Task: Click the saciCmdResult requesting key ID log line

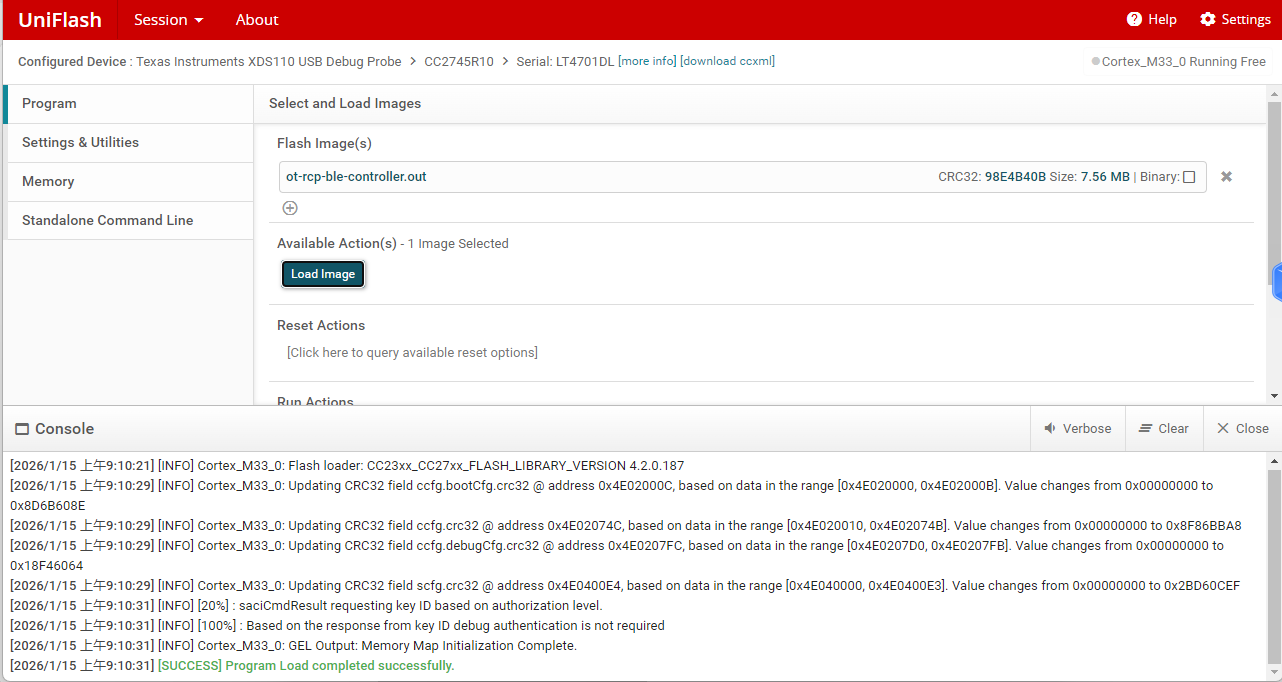Action: [x=306, y=605]
